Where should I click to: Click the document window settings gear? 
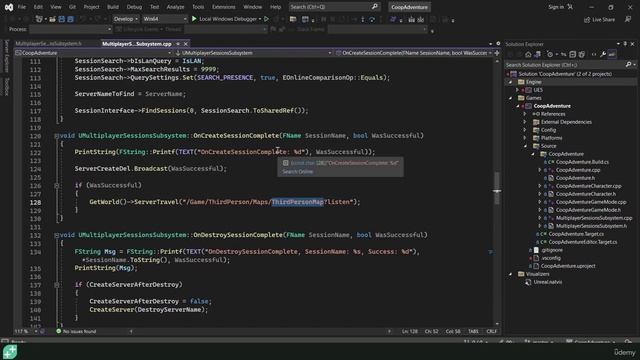[498, 44]
